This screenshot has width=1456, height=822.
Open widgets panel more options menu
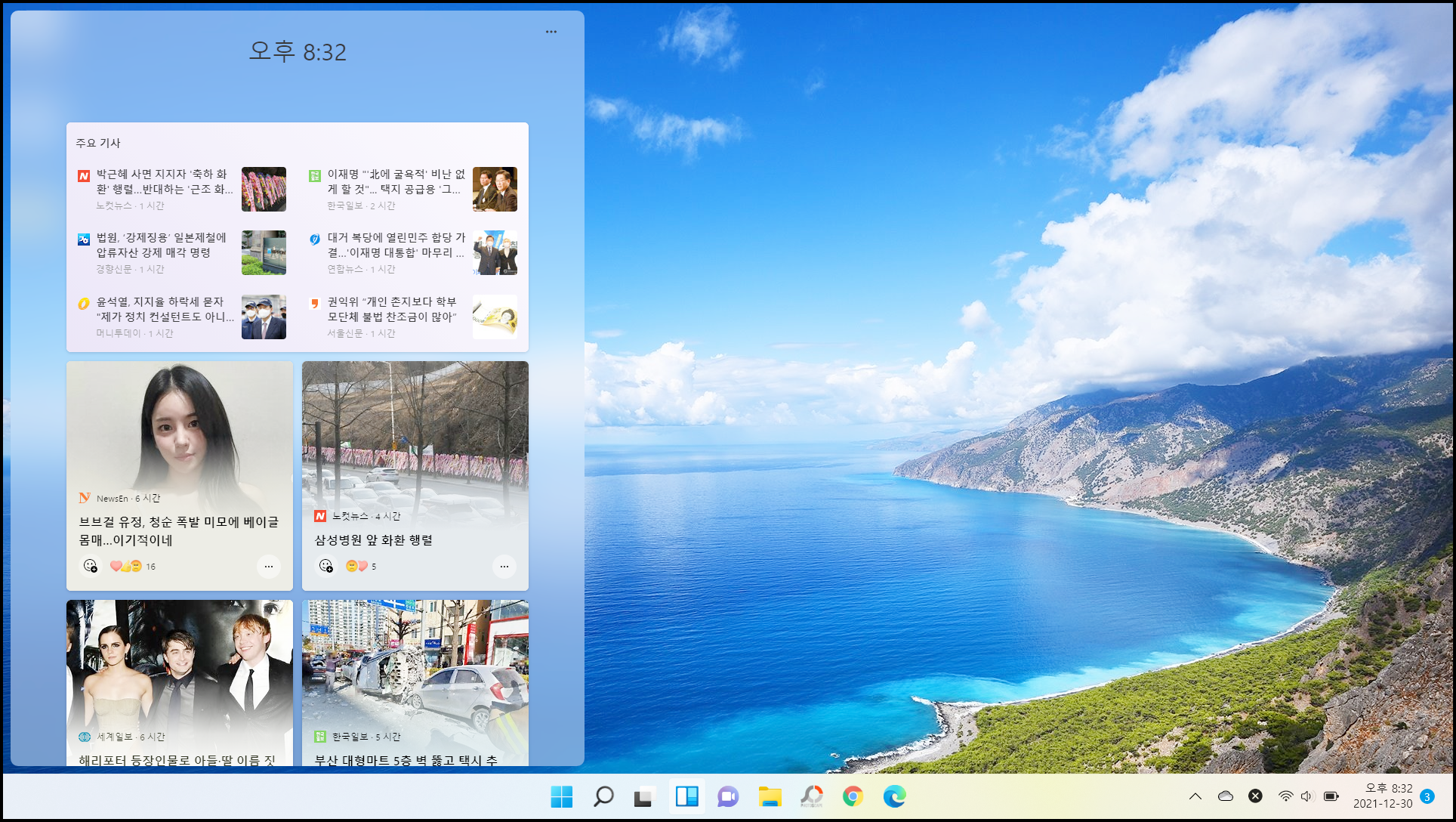pos(551,32)
